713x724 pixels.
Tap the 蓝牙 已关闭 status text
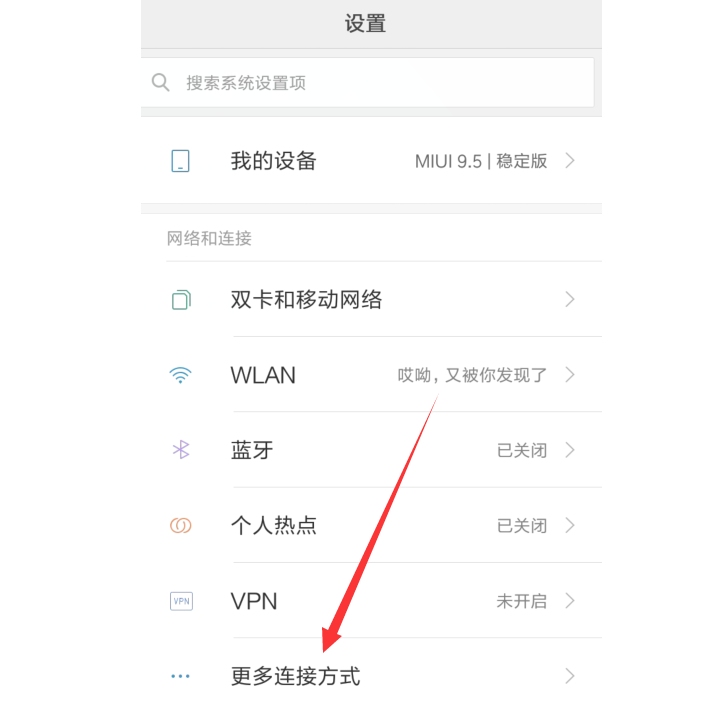(x=522, y=450)
